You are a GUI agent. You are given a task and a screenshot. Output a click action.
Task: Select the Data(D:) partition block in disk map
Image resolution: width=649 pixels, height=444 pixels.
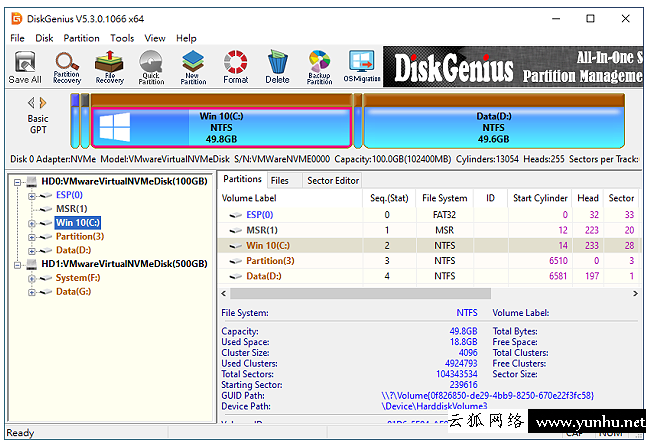493,127
